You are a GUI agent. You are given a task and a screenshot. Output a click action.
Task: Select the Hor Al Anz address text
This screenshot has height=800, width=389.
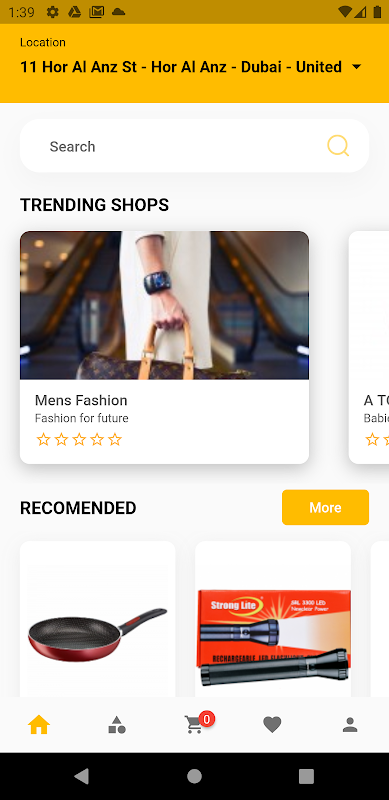[181, 67]
